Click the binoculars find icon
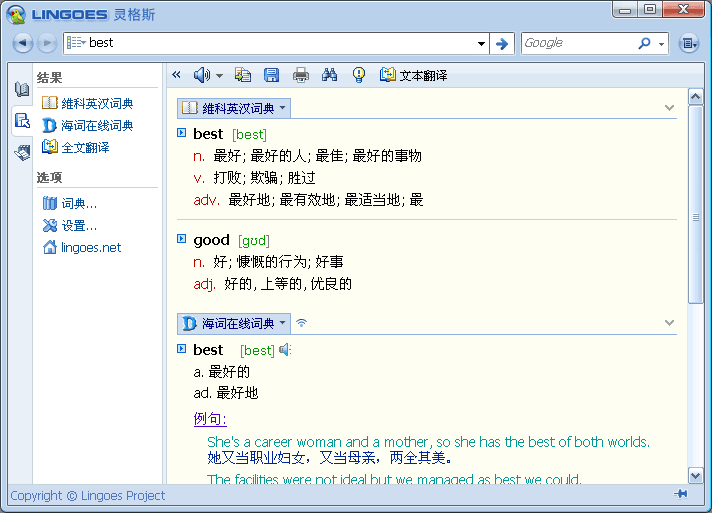Viewport: 712px width, 513px height. click(330, 75)
